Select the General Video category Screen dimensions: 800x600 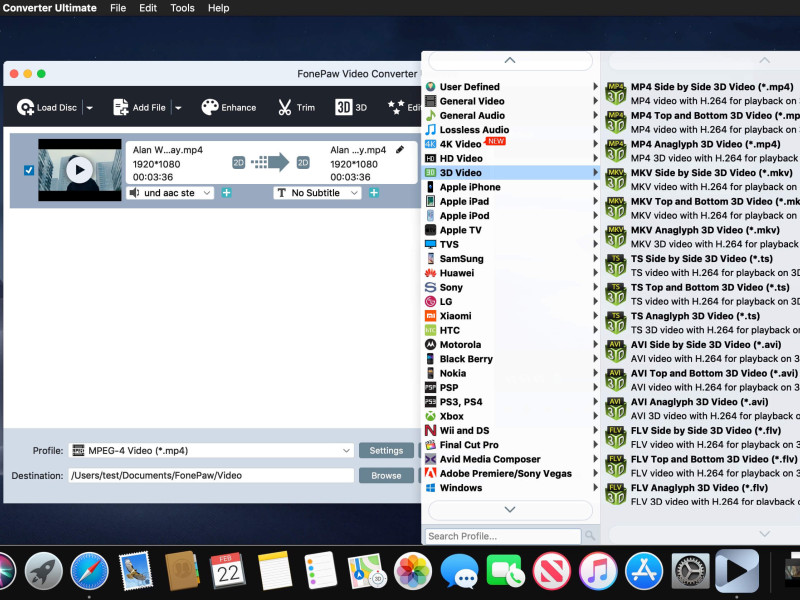tap(511, 101)
